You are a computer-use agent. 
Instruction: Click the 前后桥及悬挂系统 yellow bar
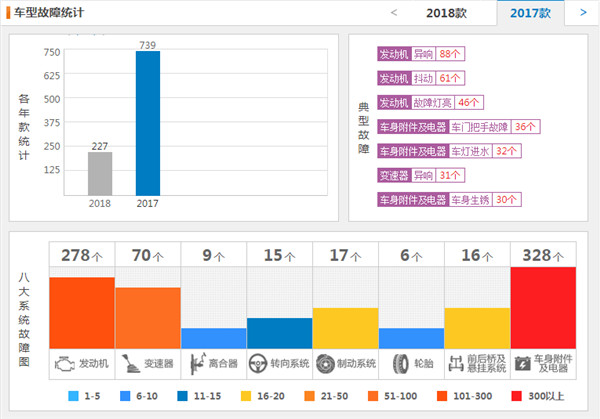[x=477, y=328]
